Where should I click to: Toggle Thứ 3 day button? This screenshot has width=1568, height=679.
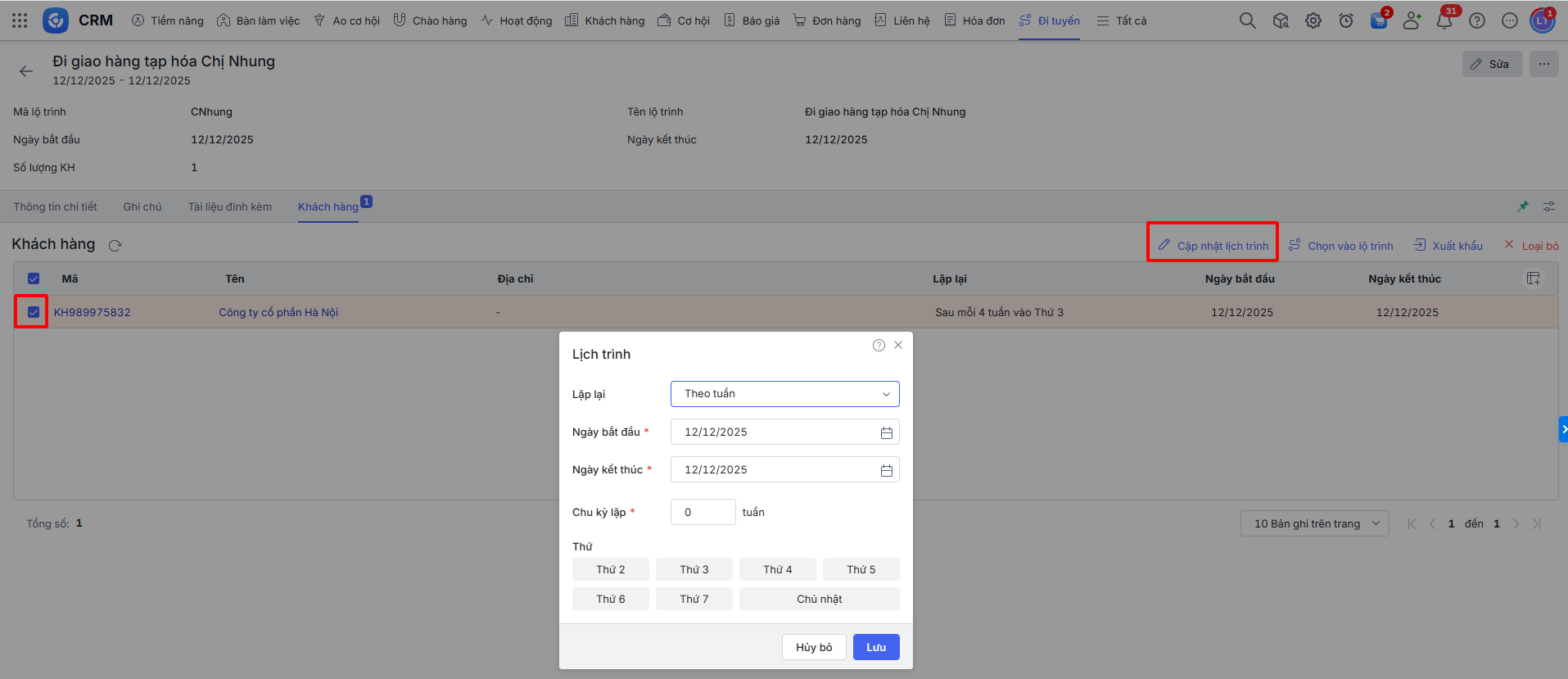(x=694, y=569)
